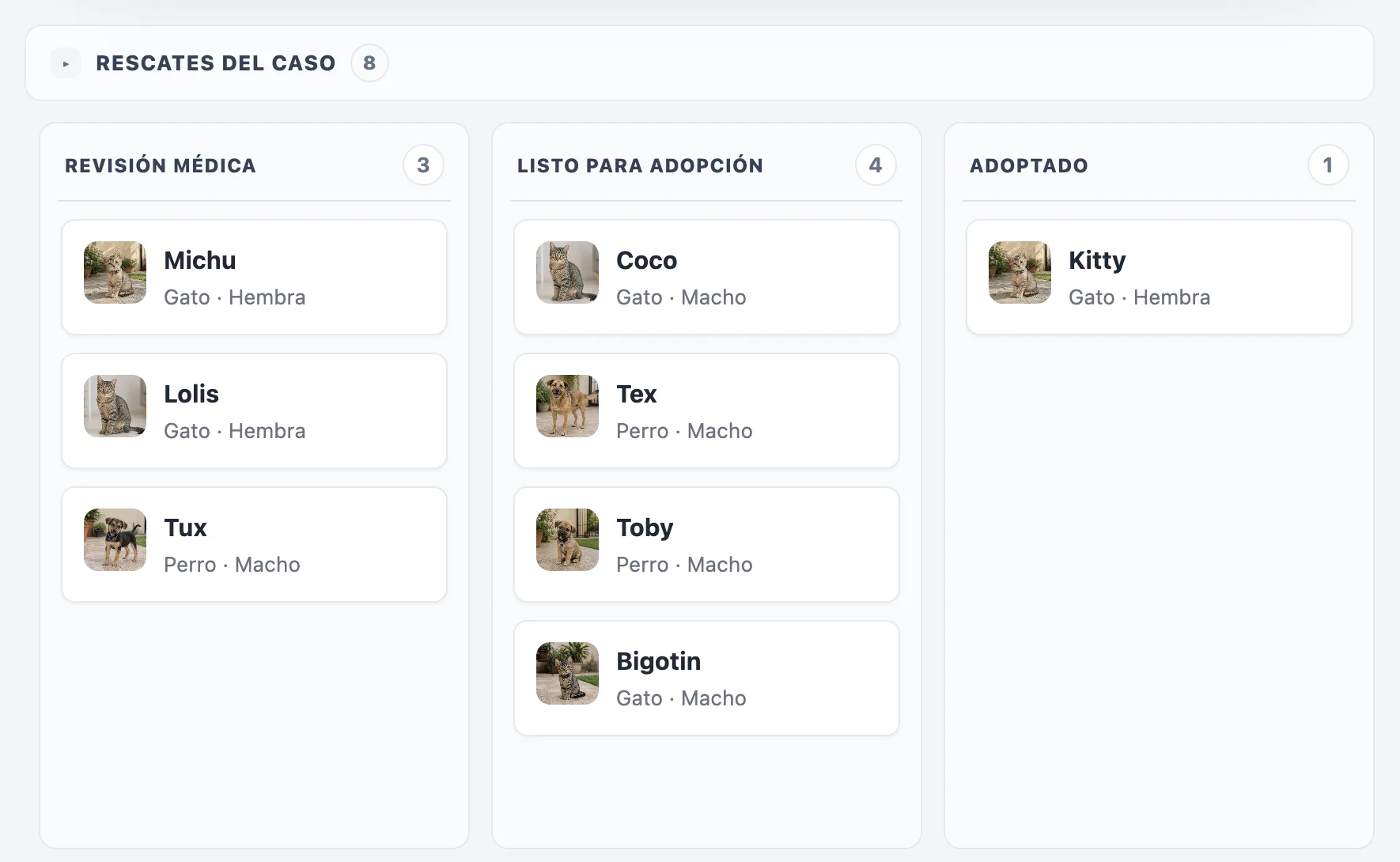Select the Lolis name text

191,394
